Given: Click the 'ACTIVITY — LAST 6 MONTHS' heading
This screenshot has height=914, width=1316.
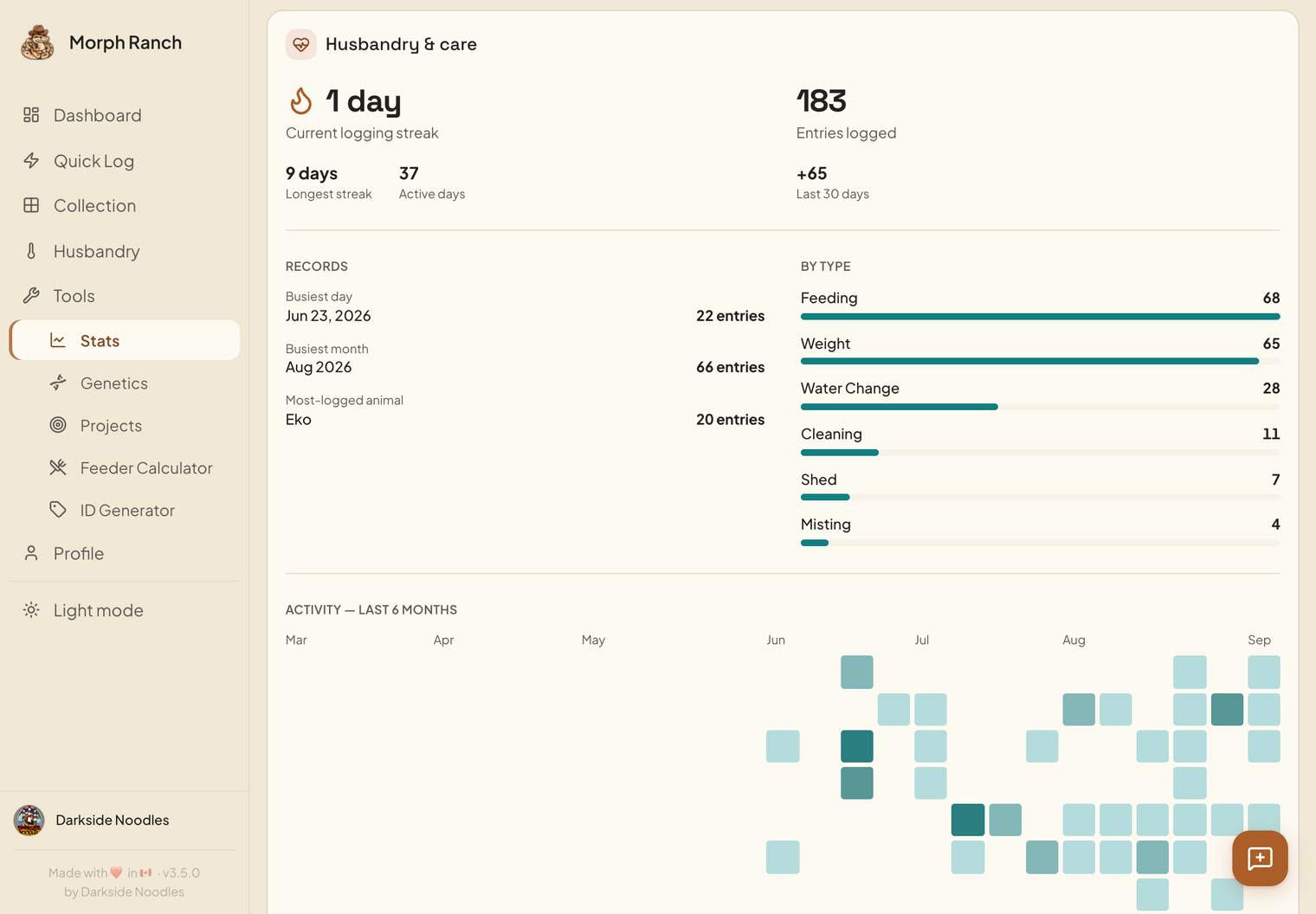Looking at the screenshot, I should click(371, 609).
